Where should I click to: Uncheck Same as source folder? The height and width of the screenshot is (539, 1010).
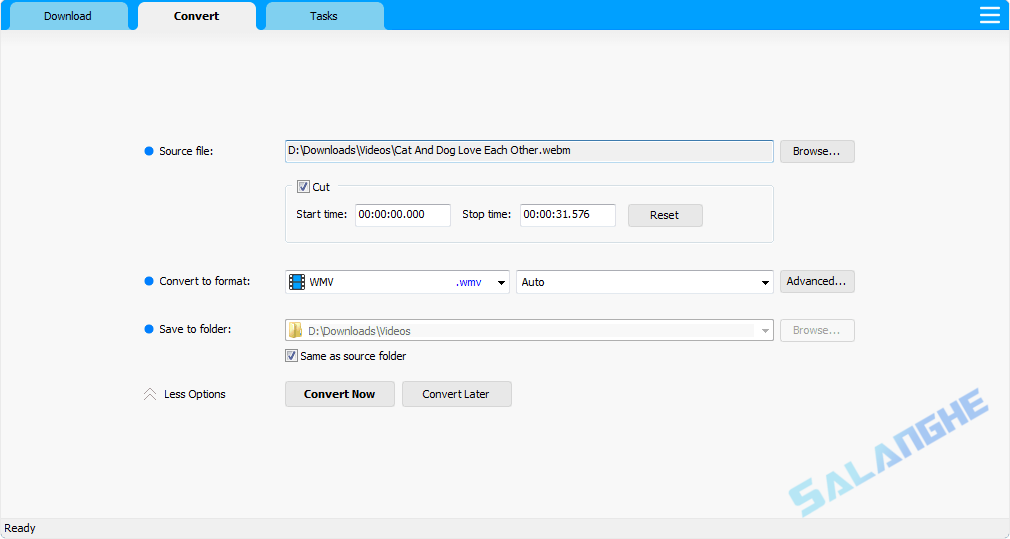pos(291,356)
